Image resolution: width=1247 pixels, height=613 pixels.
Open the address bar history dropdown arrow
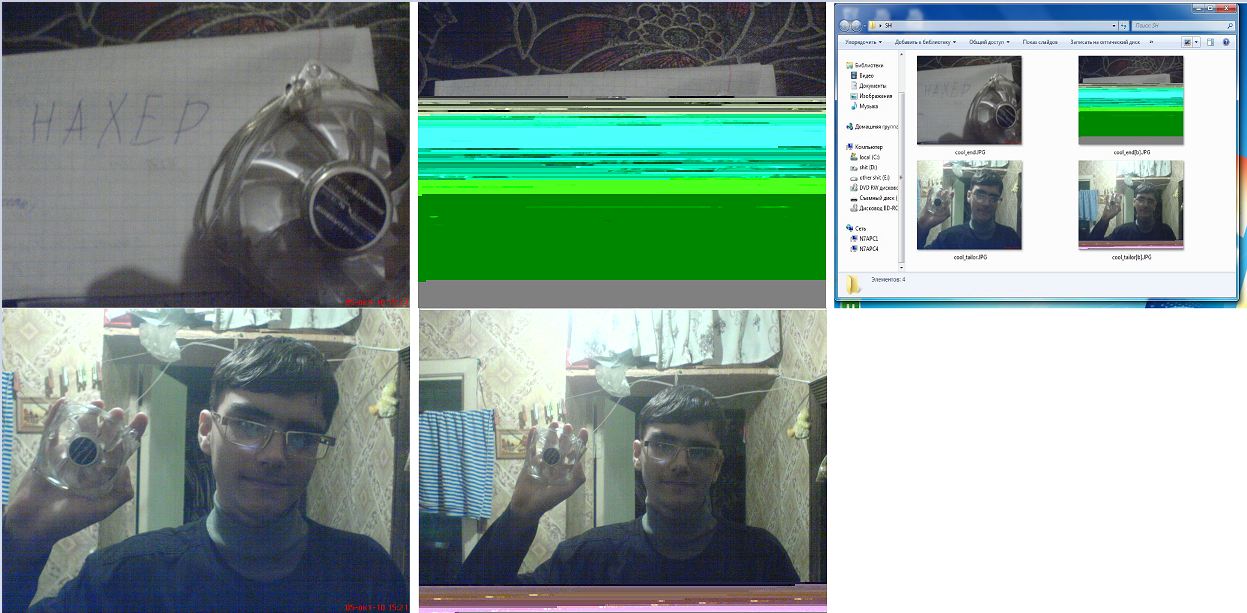[x=1113, y=25]
